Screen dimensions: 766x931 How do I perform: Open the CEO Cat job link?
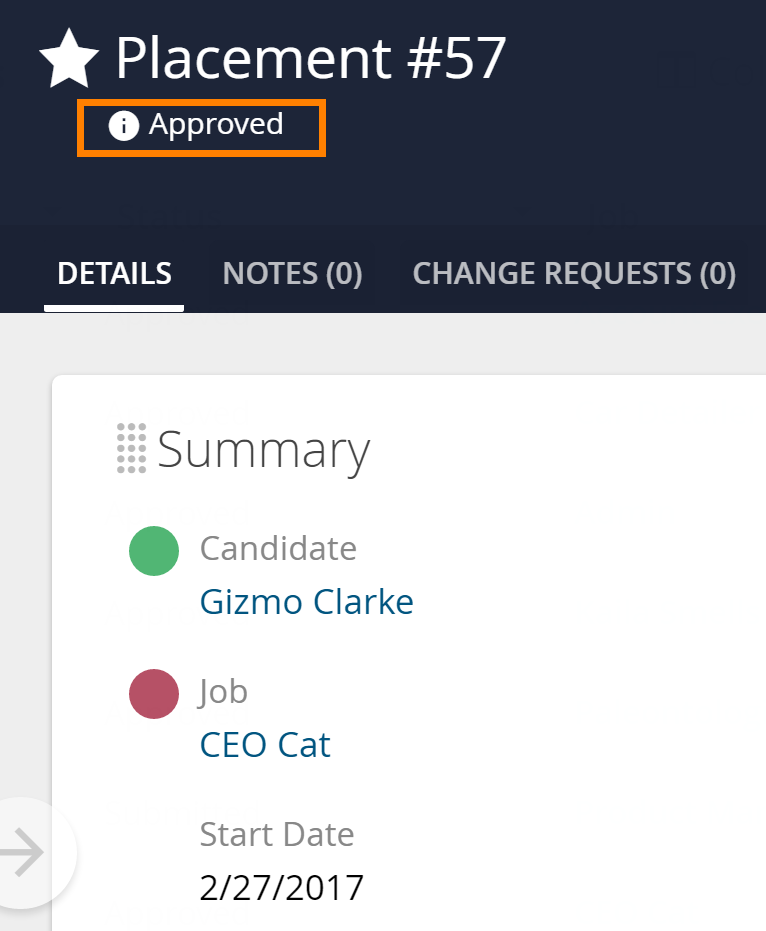[x=265, y=745]
